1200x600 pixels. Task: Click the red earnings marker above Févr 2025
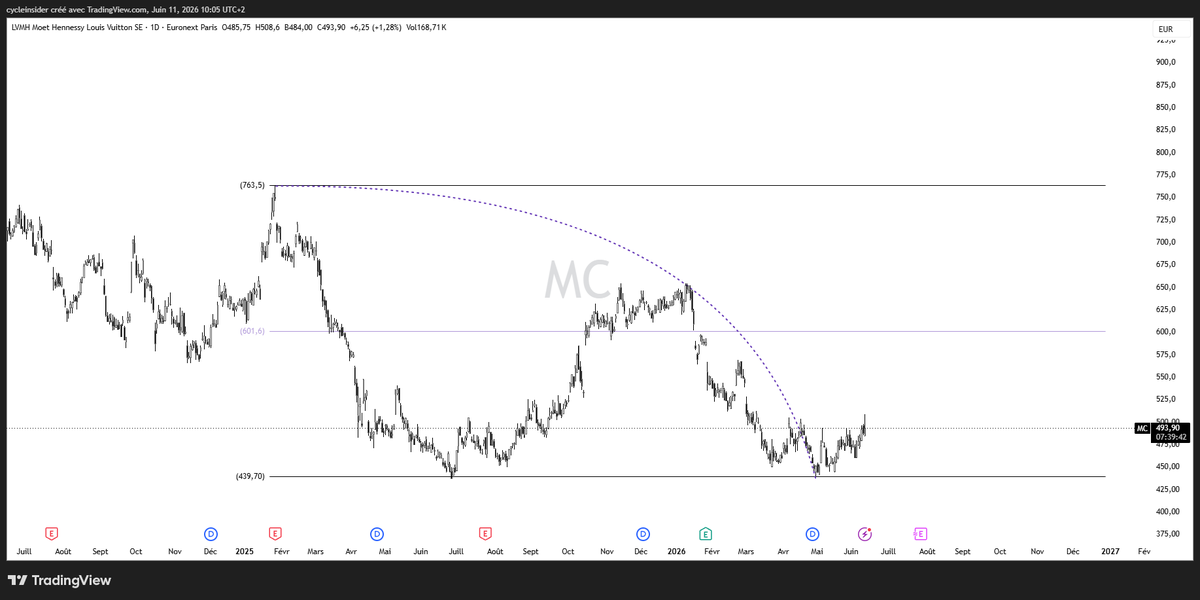275,534
